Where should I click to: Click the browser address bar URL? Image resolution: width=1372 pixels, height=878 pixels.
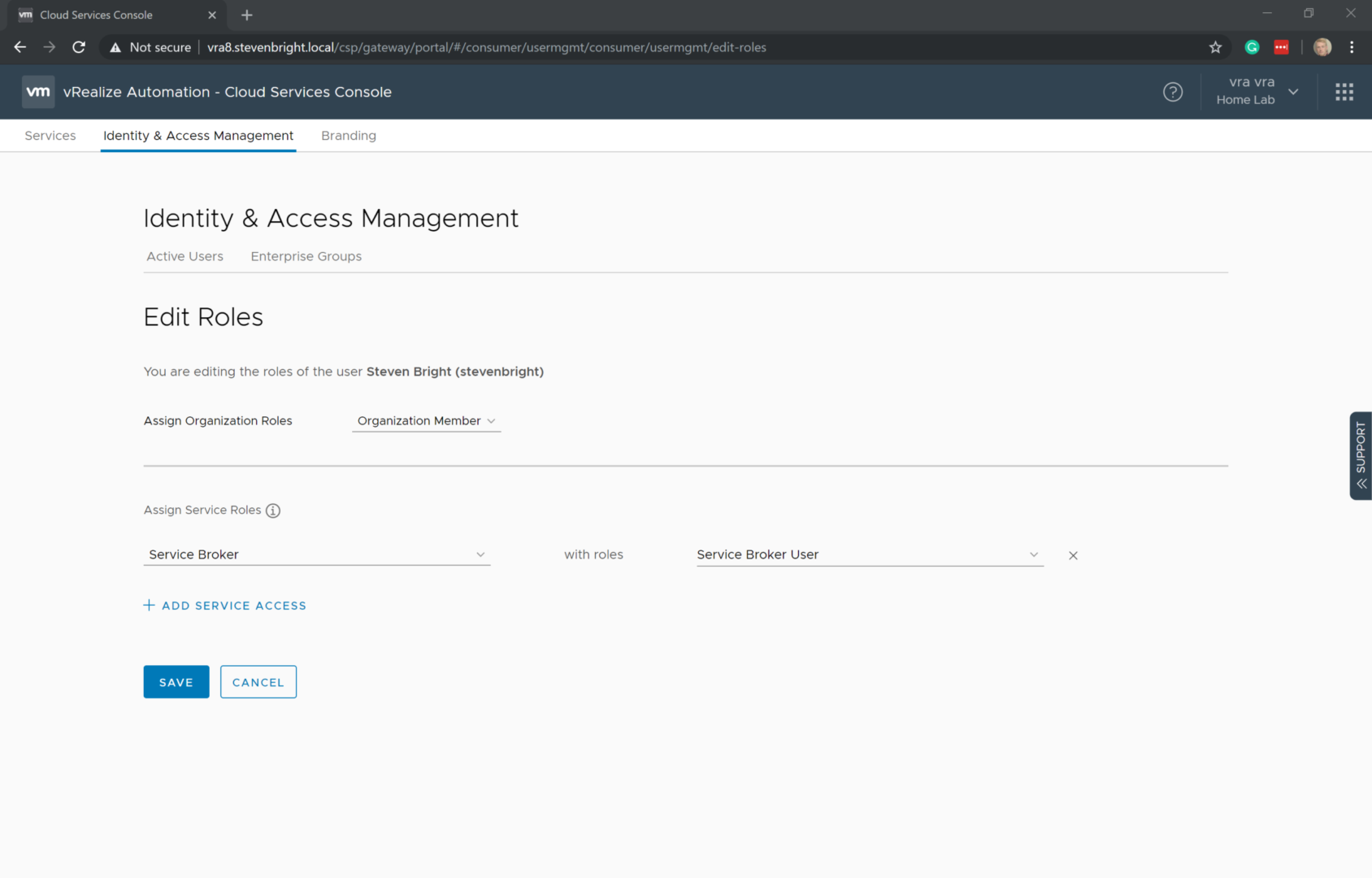[x=486, y=47]
